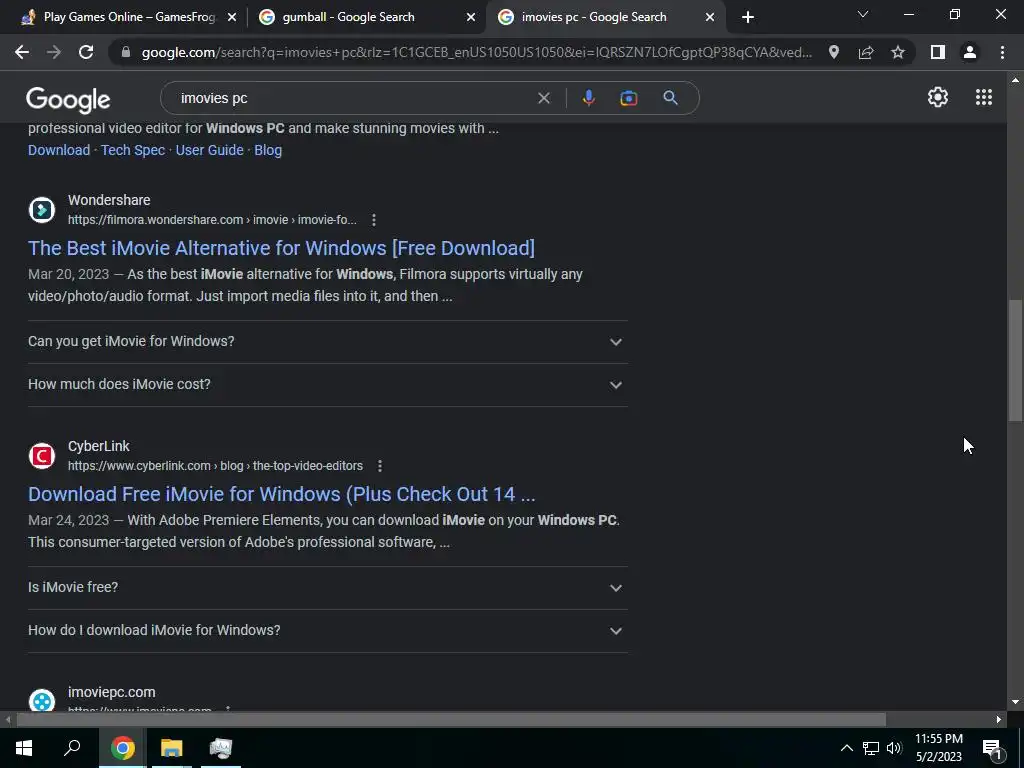Open the Blog sitelink
This screenshot has width=1024, height=768.
[x=268, y=150]
